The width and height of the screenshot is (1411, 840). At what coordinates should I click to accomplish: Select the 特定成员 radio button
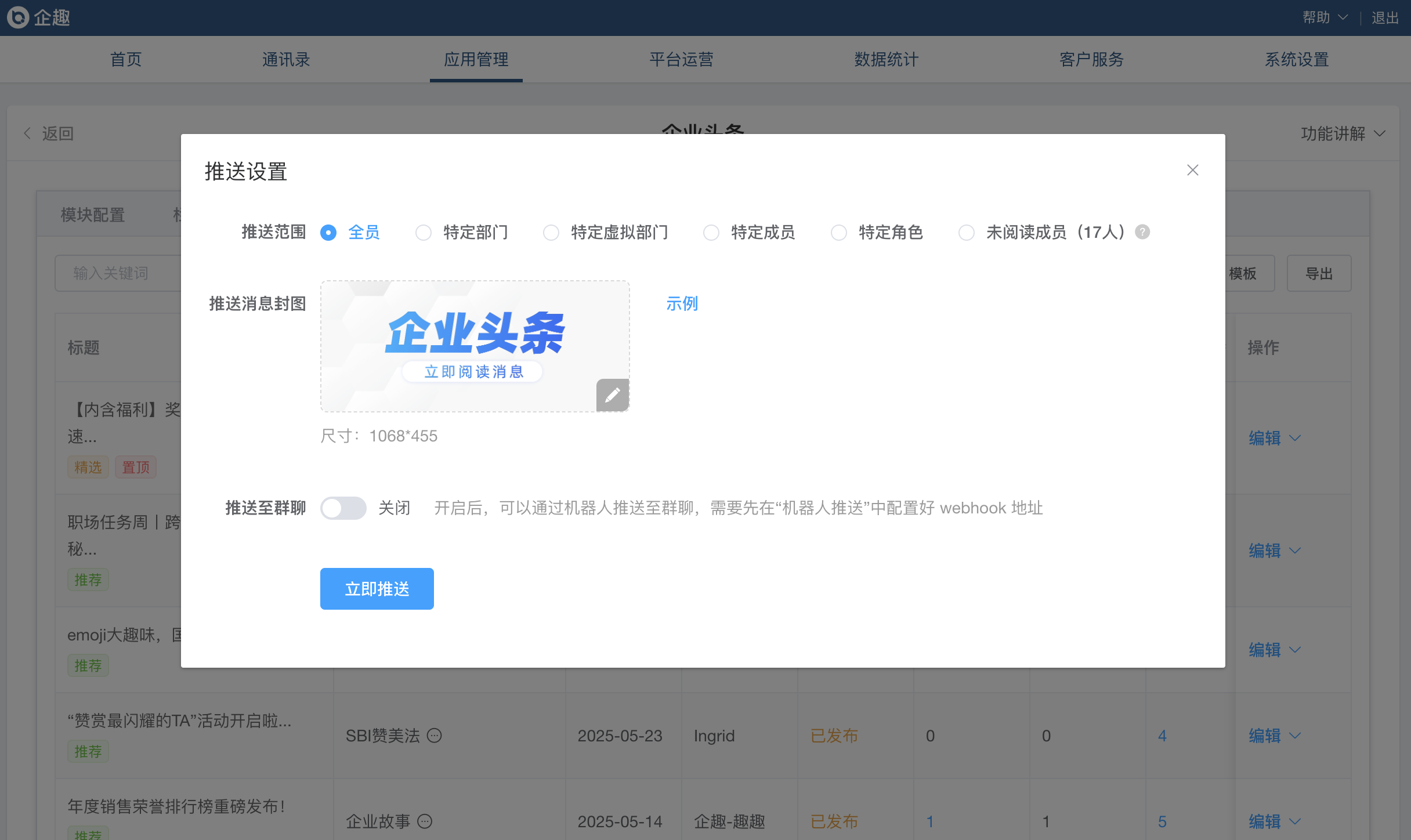(x=711, y=233)
